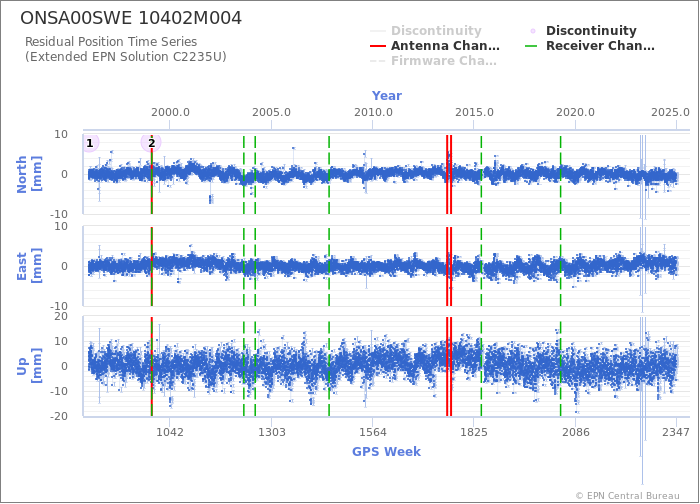
Task: Click the GPS week 1042 tick label
Action: 170,432
